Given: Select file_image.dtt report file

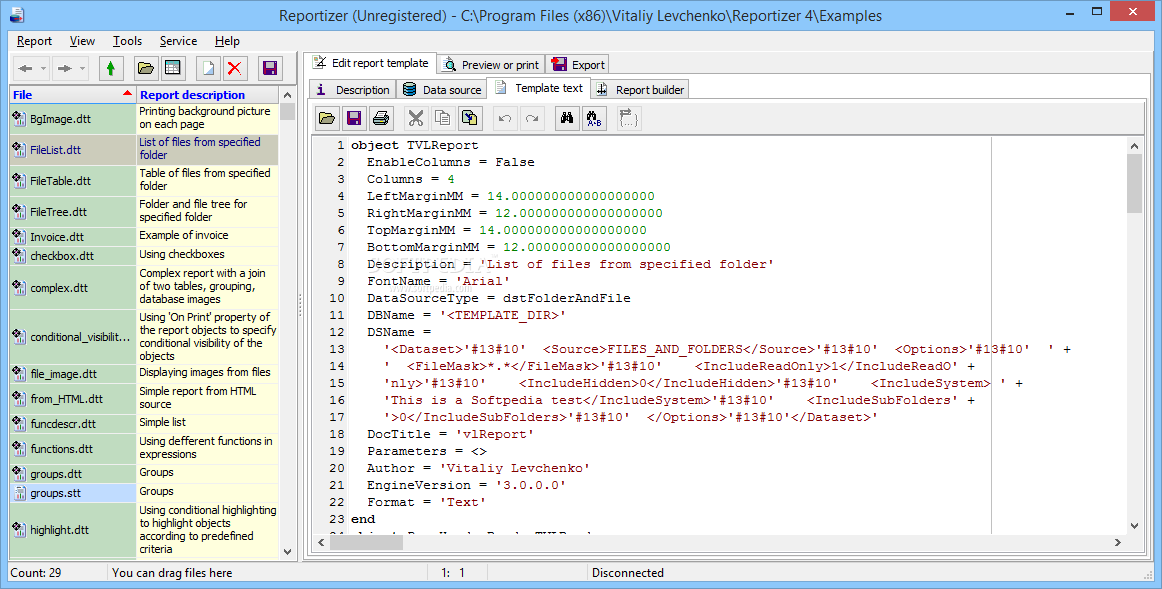Looking at the screenshot, I should pos(73,374).
